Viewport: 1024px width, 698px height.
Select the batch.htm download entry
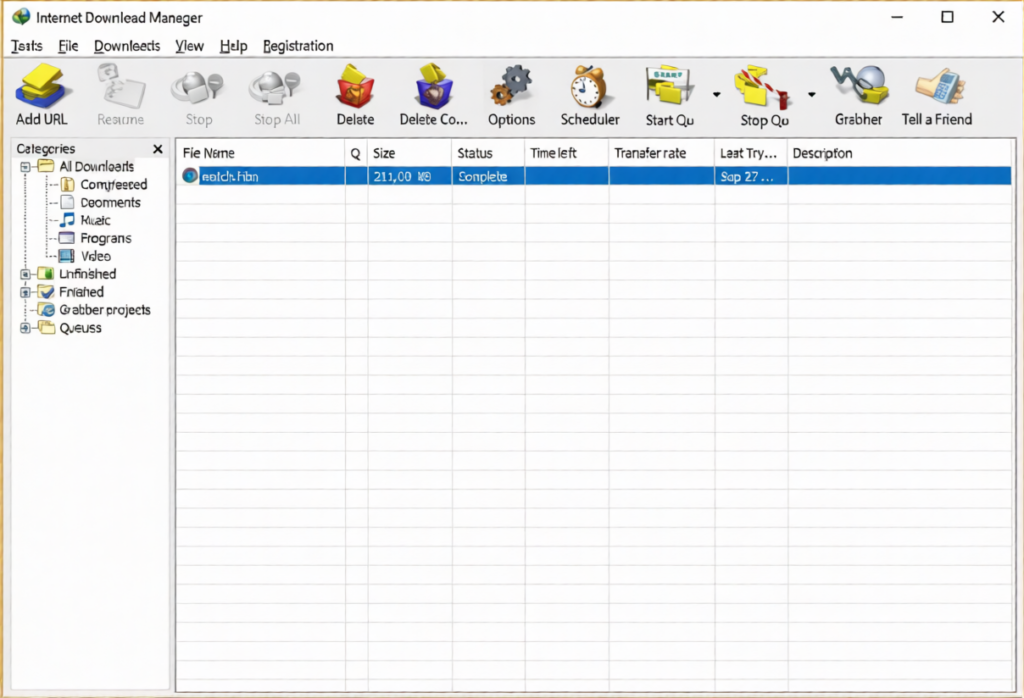[230, 175]
